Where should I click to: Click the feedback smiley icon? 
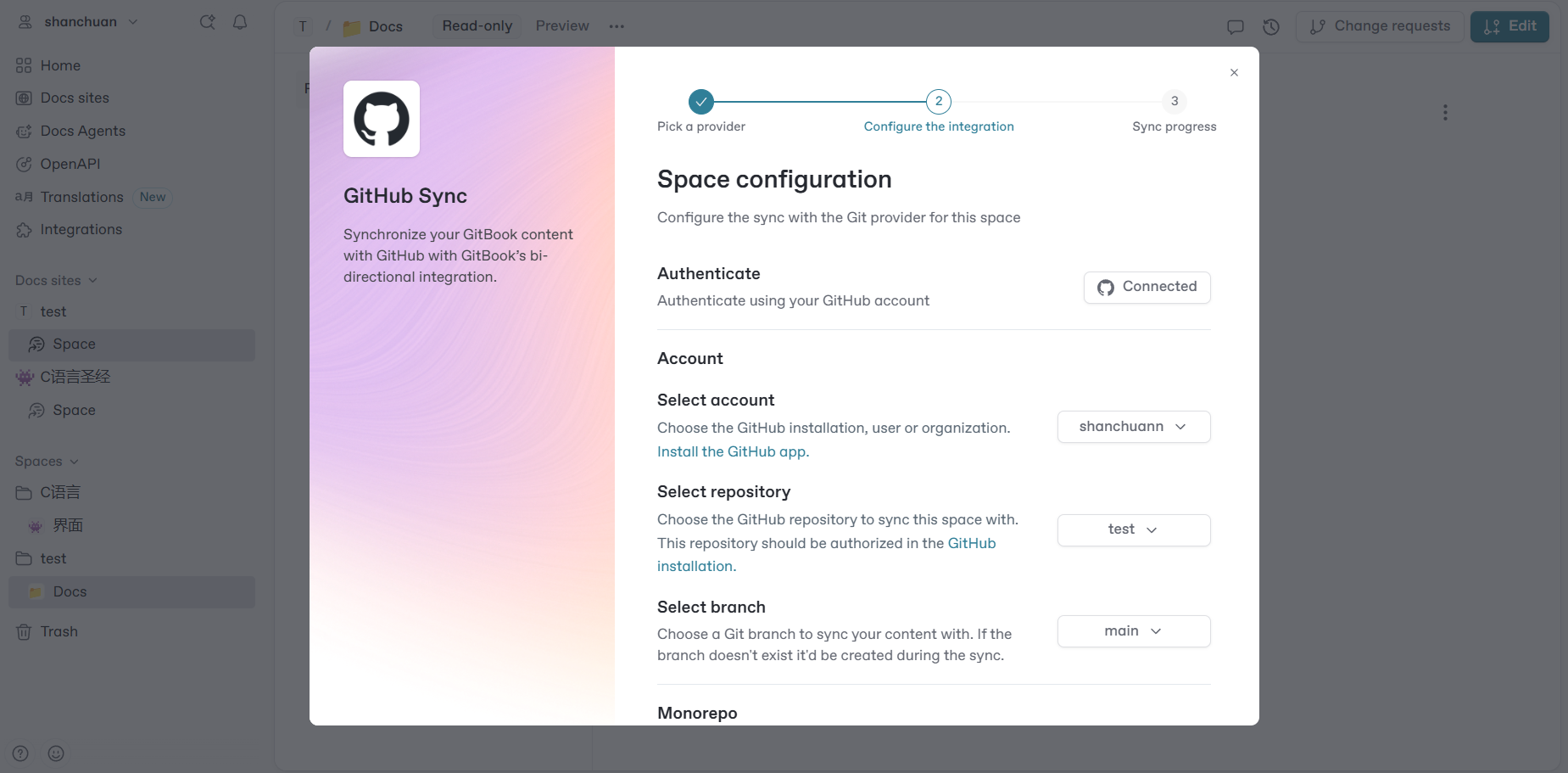click(56, 753)
